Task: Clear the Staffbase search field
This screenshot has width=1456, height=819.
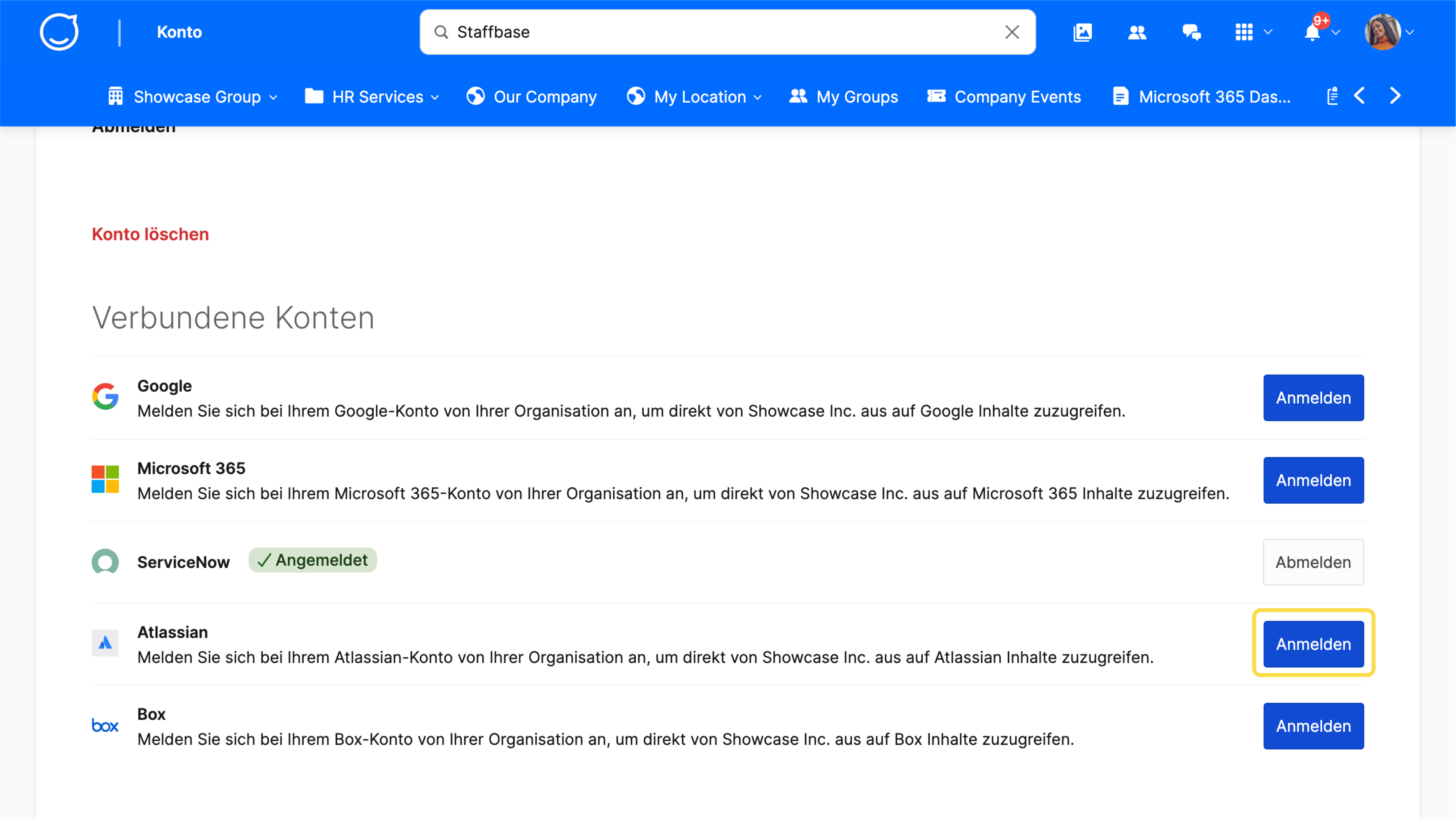Action: coord(1012,32)
